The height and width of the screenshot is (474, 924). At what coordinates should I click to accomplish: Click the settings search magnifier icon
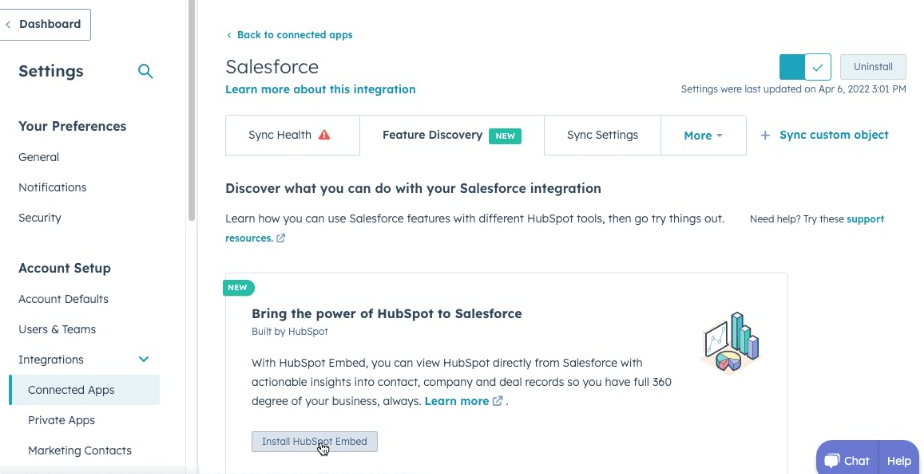pyautogui.click(x=145, y=71)
